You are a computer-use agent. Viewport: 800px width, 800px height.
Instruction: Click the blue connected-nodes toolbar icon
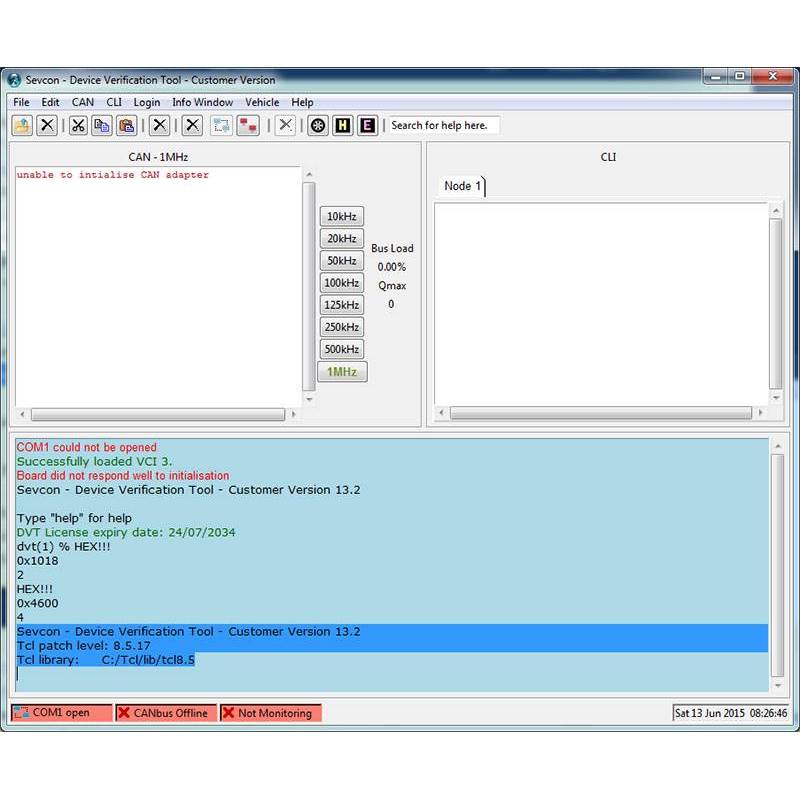tap(221, 125)
